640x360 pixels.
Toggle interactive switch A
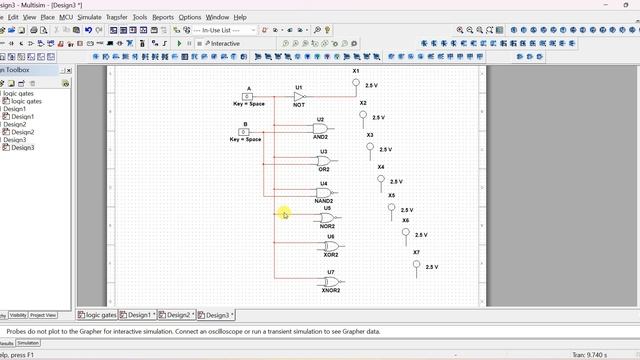[247, 97]
